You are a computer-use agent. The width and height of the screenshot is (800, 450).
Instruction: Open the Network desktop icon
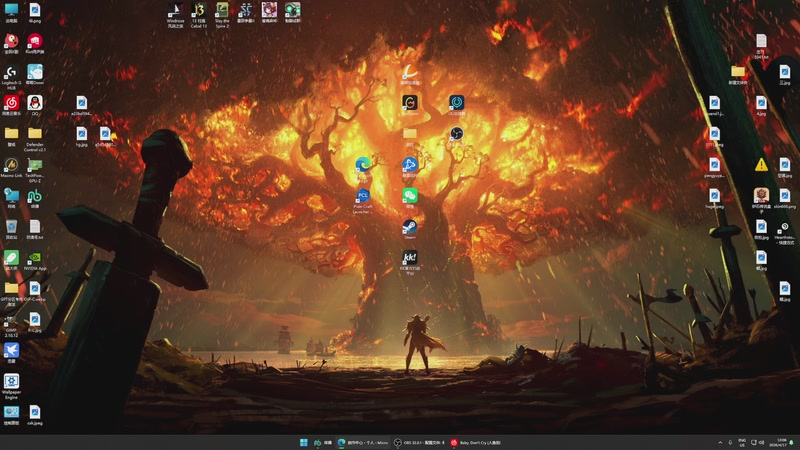click(x=11, y=198)
